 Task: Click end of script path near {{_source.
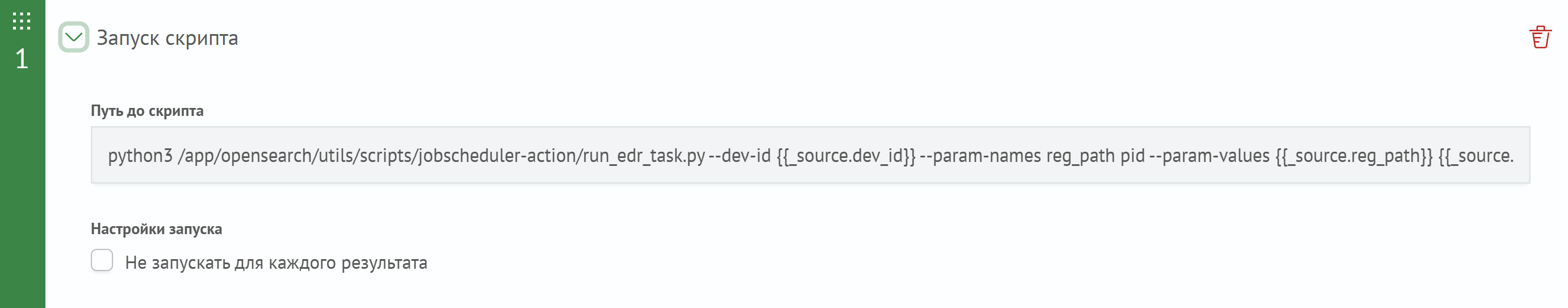1476,156
